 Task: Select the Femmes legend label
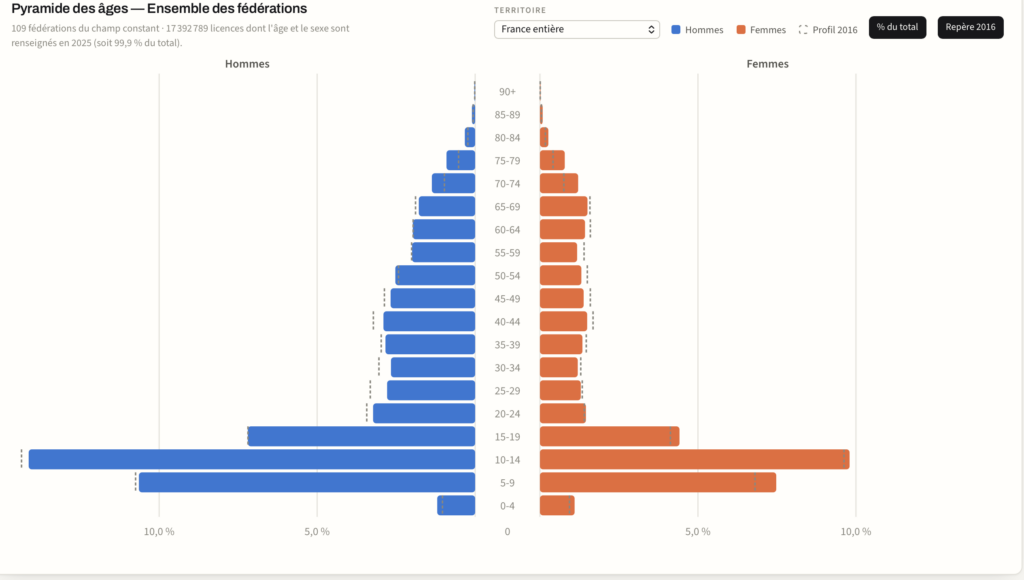(x=768, y=30)
